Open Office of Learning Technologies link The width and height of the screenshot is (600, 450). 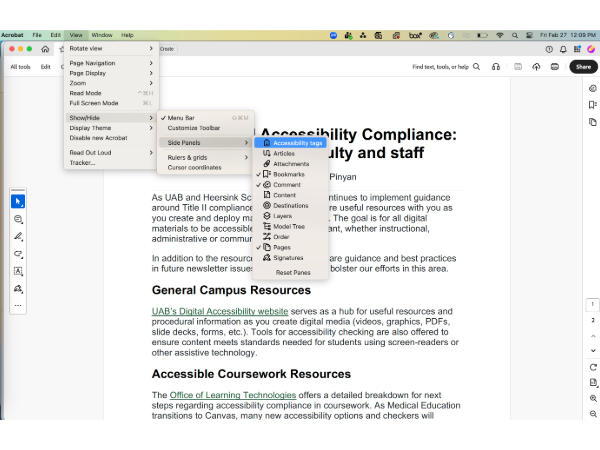point(233,395)
